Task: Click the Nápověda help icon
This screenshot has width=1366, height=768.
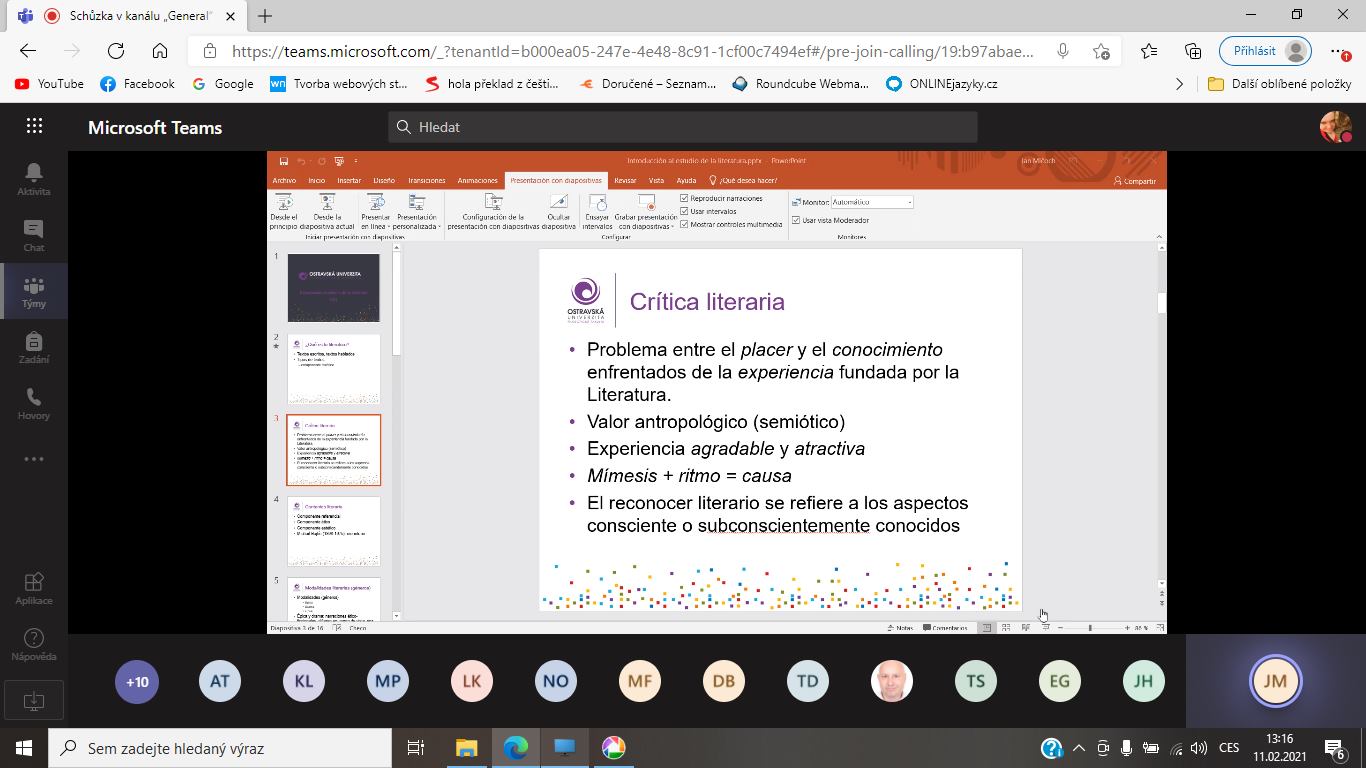Action: (x=34, y=644)
